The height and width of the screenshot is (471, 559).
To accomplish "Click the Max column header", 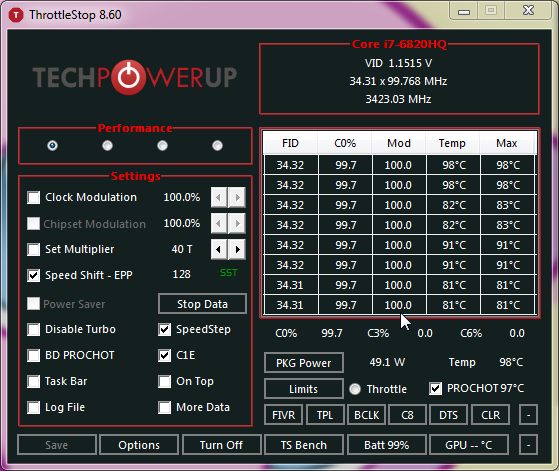I will coord(507,143).
